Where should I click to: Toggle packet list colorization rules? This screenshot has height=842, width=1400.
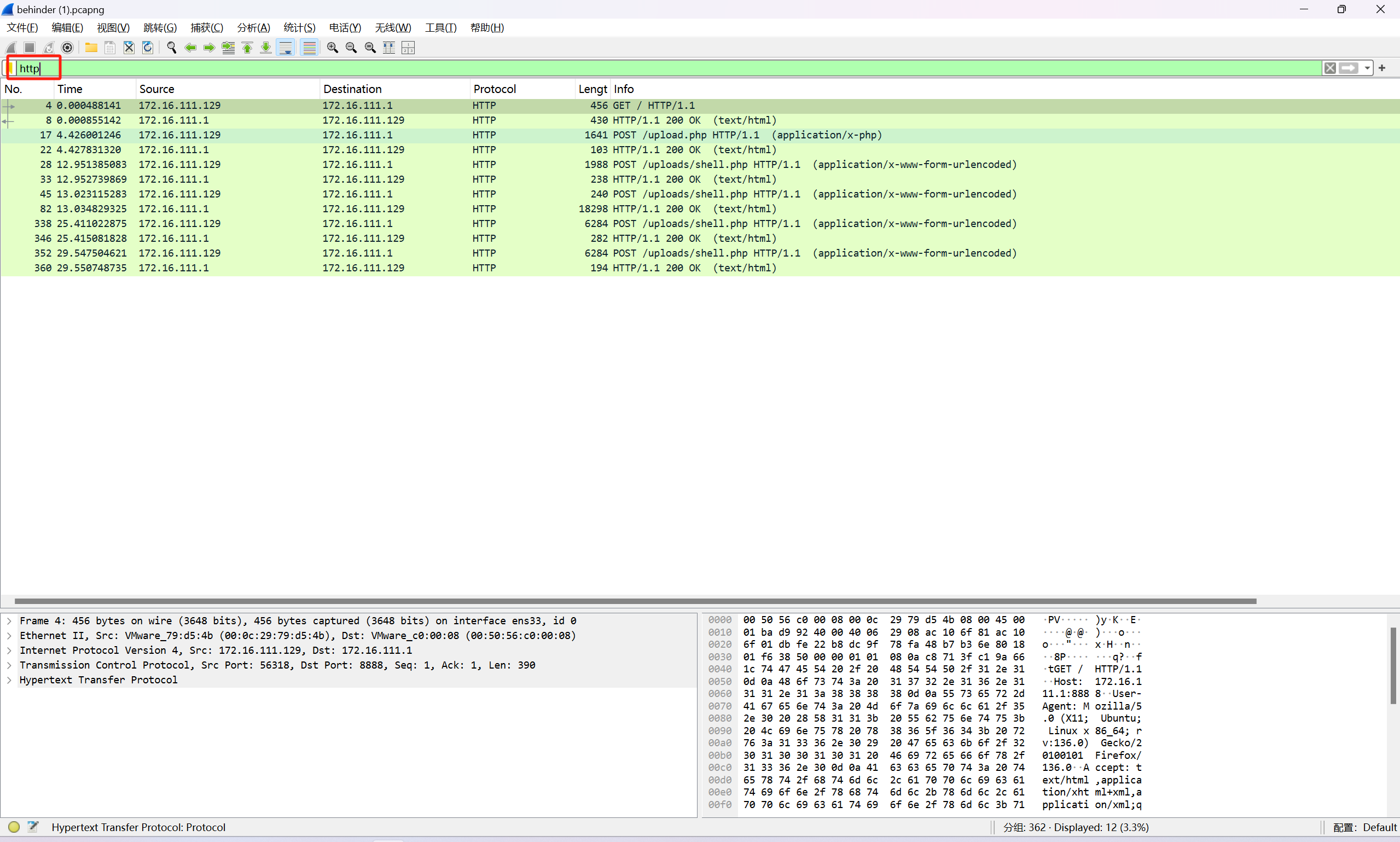(309, 48)
